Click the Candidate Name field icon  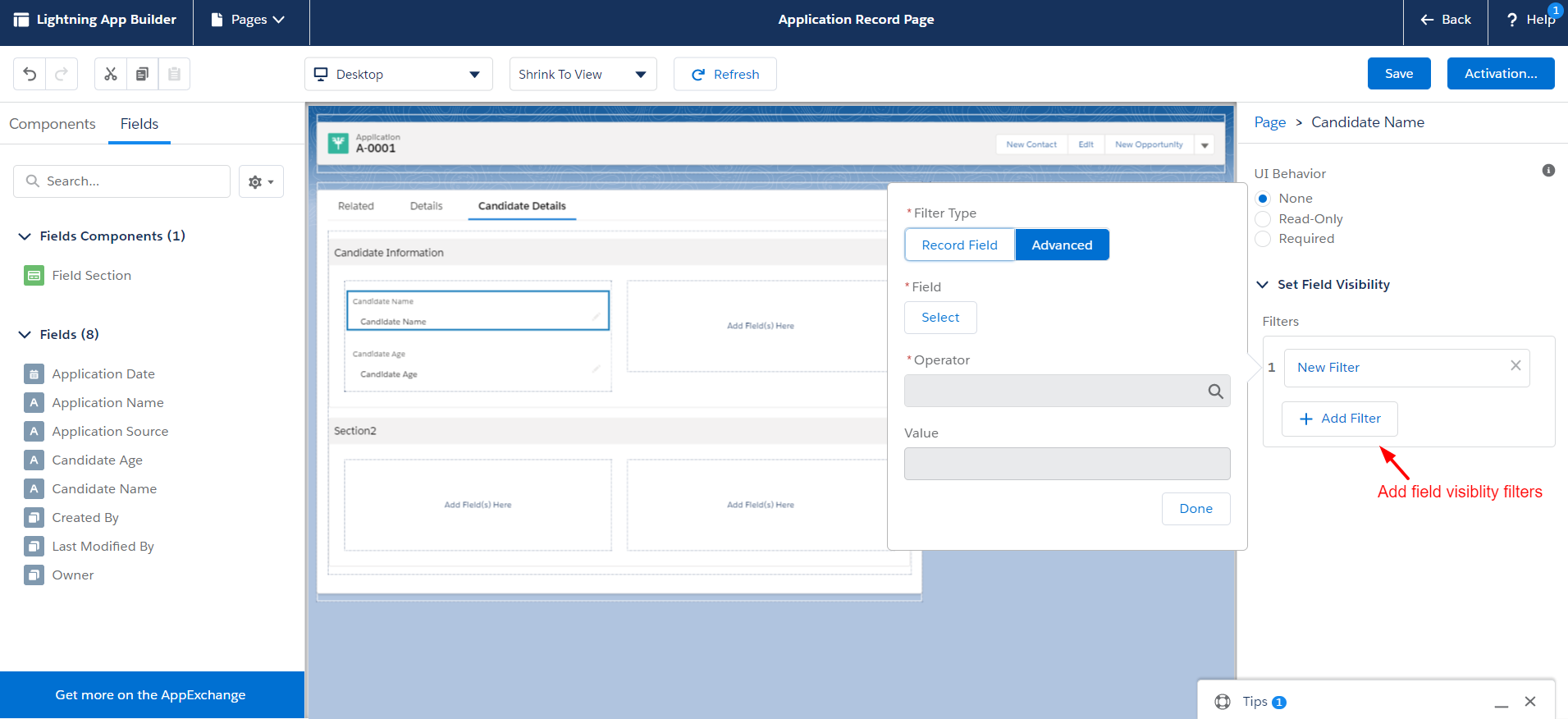tap(34, 489)
